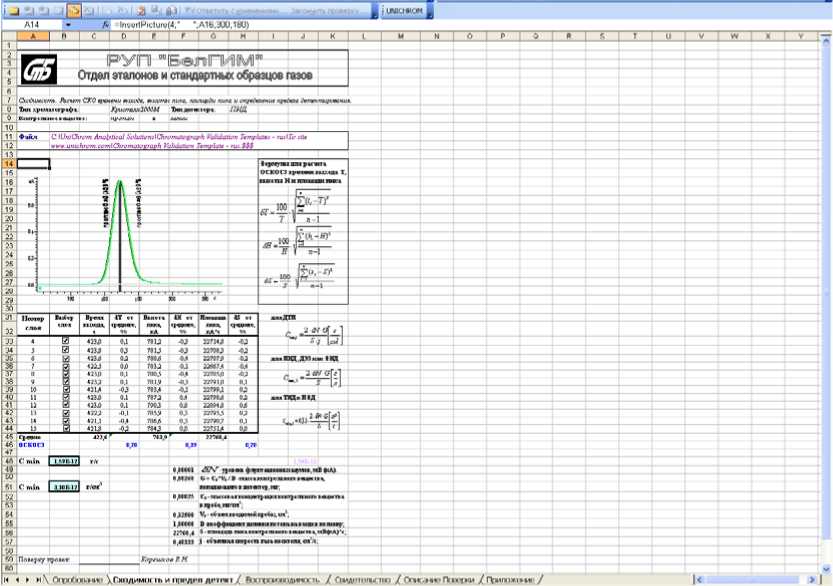Toggle the checkbox for layer number 13
The height and width of the screenshot is (586, 833).
(x=65, y=412)
